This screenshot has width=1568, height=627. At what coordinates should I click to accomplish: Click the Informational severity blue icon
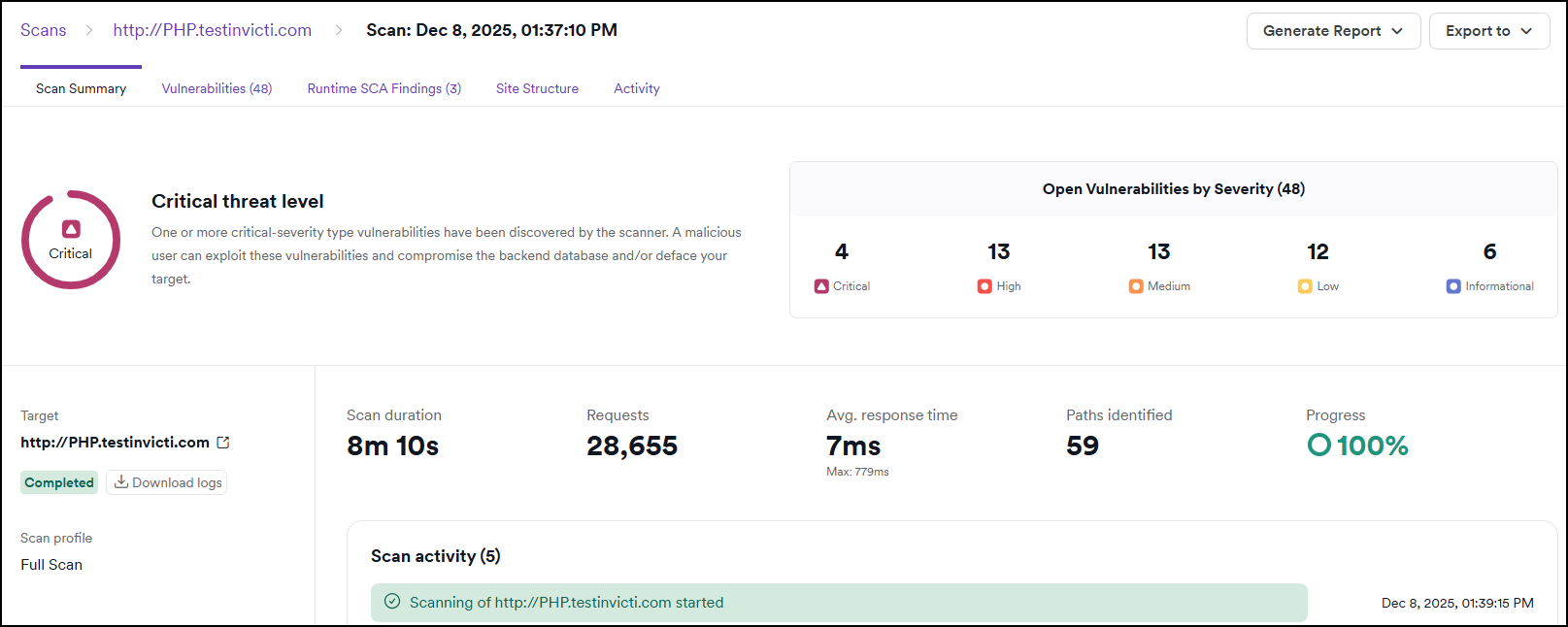pos(1453,286)
